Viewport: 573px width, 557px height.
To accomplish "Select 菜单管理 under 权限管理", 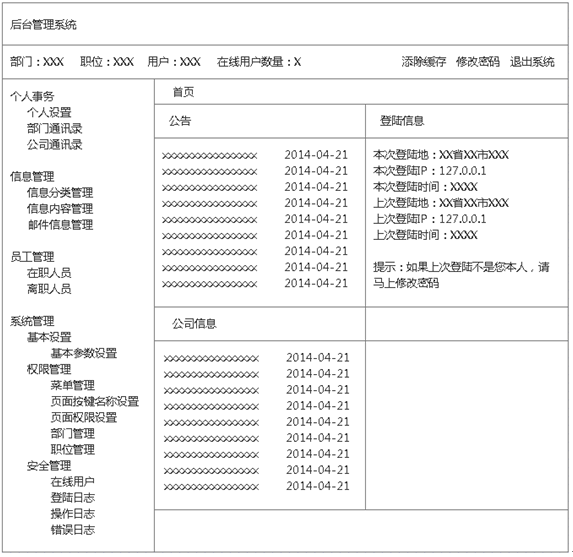I will pos(73,385).
